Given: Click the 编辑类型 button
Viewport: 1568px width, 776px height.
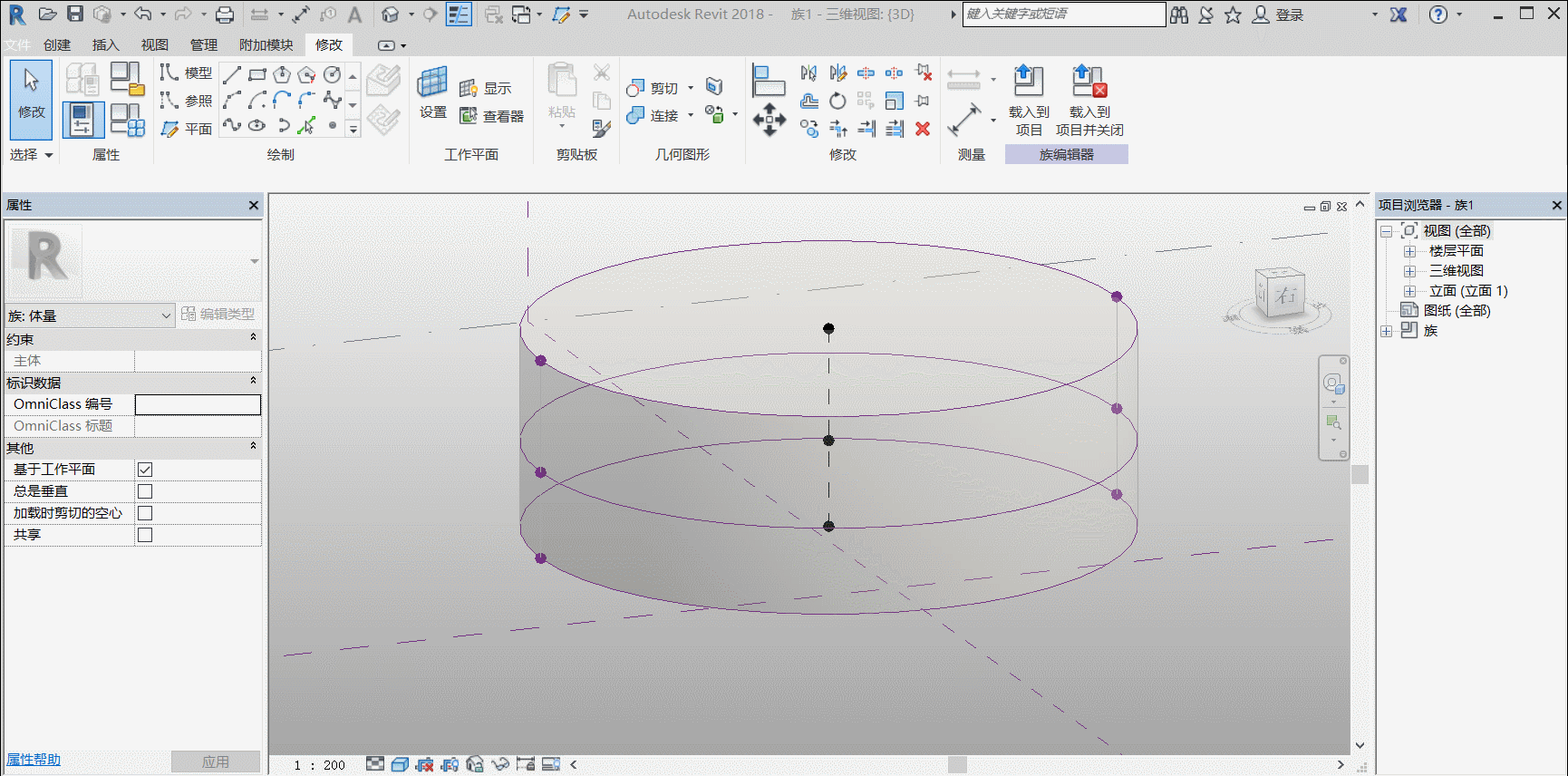Looking at the screenshot, I should [218, 314].
